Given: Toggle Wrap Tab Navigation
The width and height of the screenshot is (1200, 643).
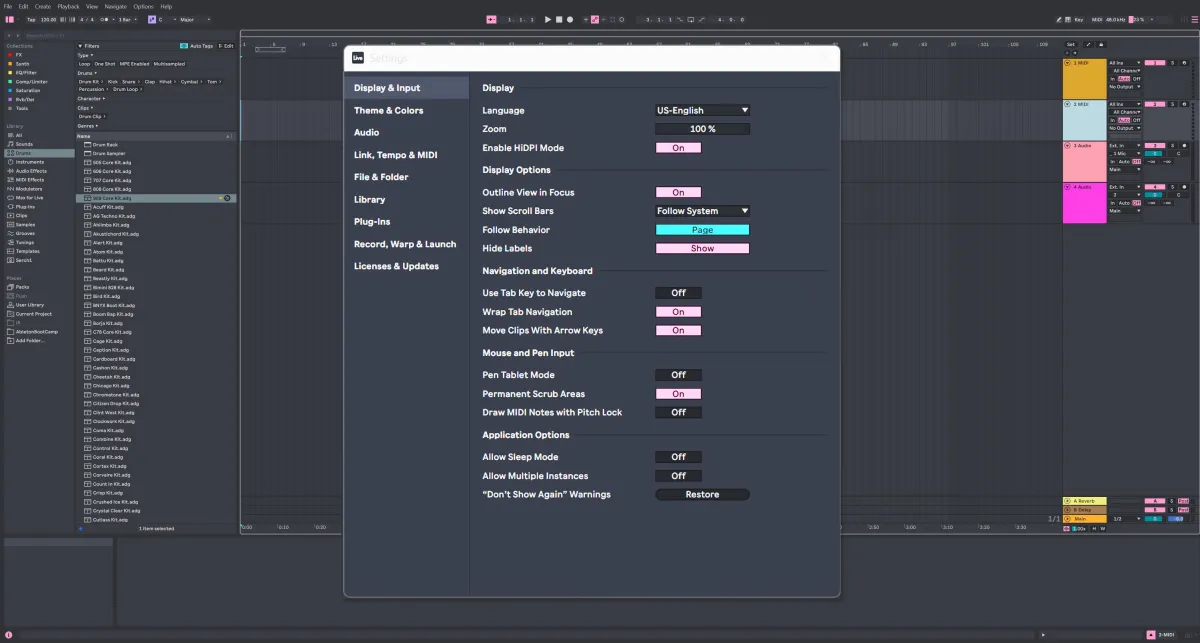Looking at the screenshot, I should [x=678, y=312].
